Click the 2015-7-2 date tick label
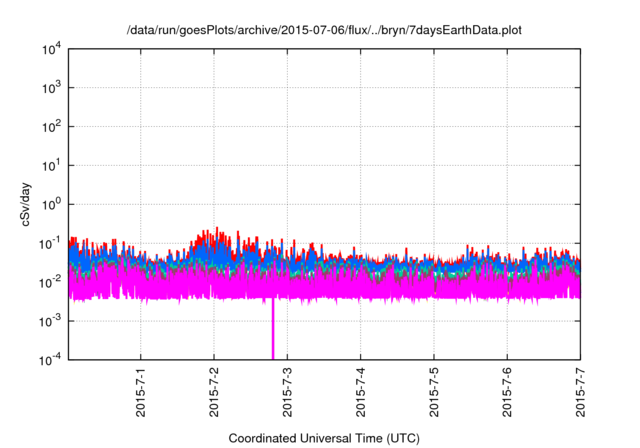640x448 pixels. pyautogui.click(x=214, y=392)
